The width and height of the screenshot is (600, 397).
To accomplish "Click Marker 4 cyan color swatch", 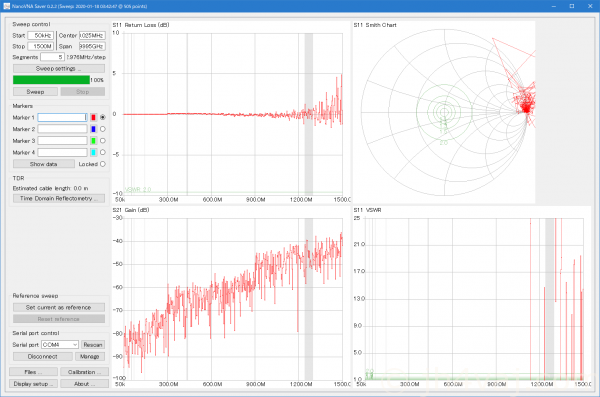I will click(x=93, y=152).
